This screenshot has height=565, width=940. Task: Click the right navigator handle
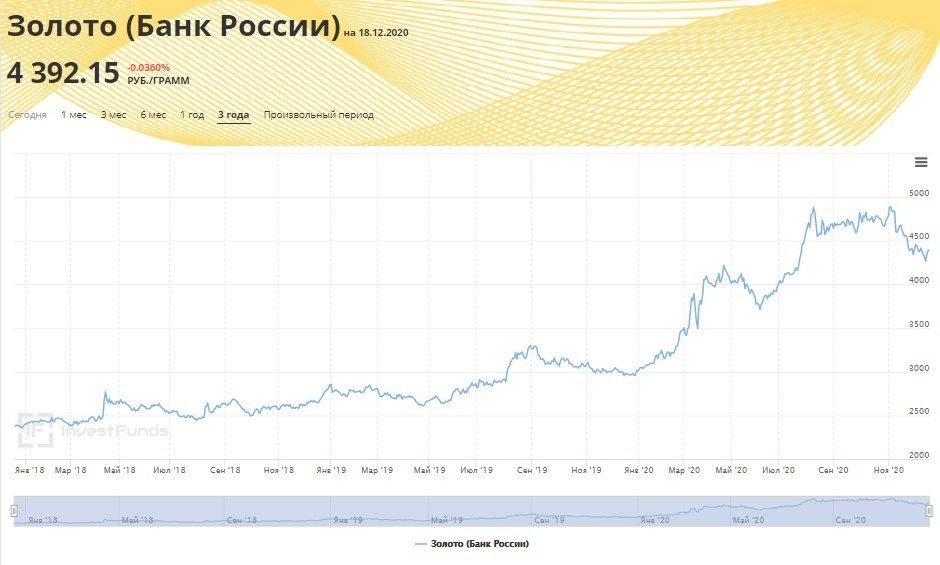click(929, 511)
